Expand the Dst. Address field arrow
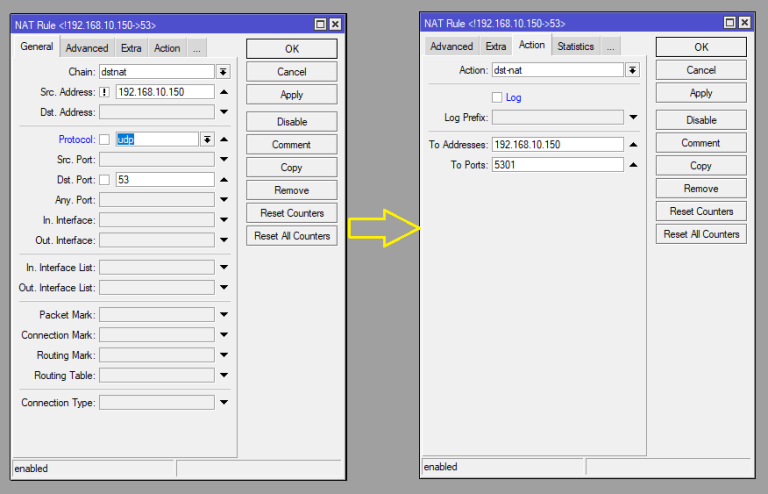This screenshot has width=768, height=494. tap(224, 112)
